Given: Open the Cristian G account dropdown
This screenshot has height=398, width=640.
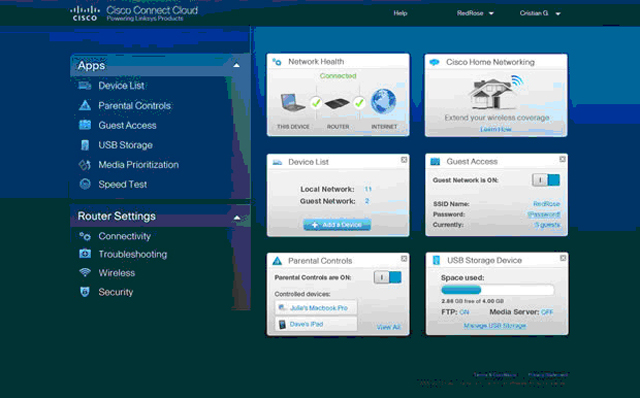Looking at the screenshot, I should click(x=540, y=13).
